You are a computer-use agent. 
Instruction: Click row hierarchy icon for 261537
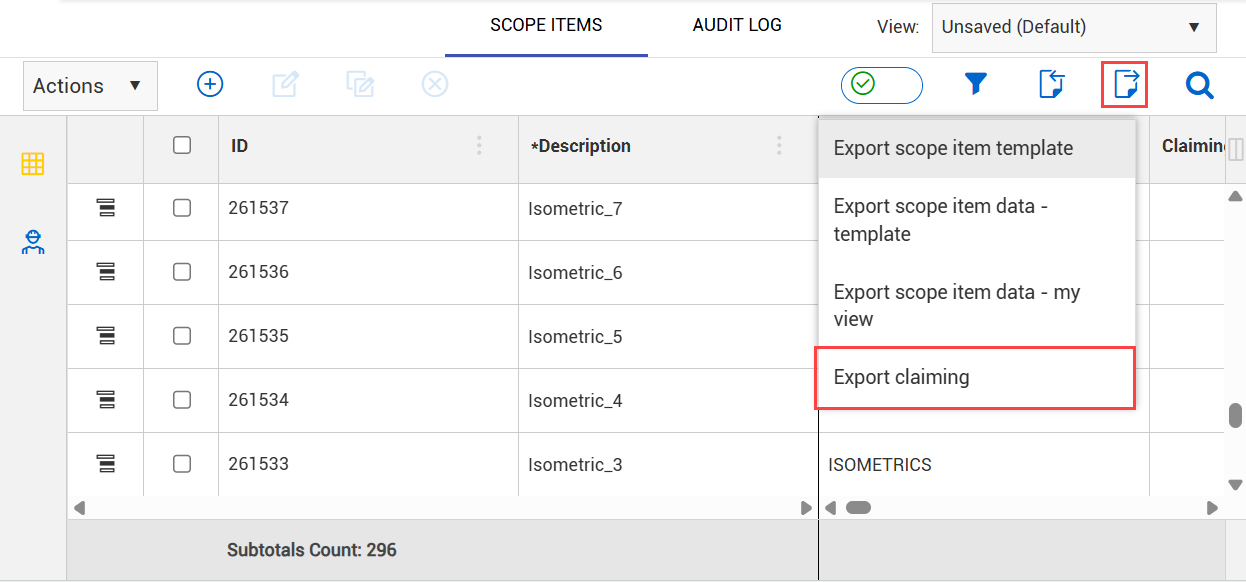click(105, 208)
